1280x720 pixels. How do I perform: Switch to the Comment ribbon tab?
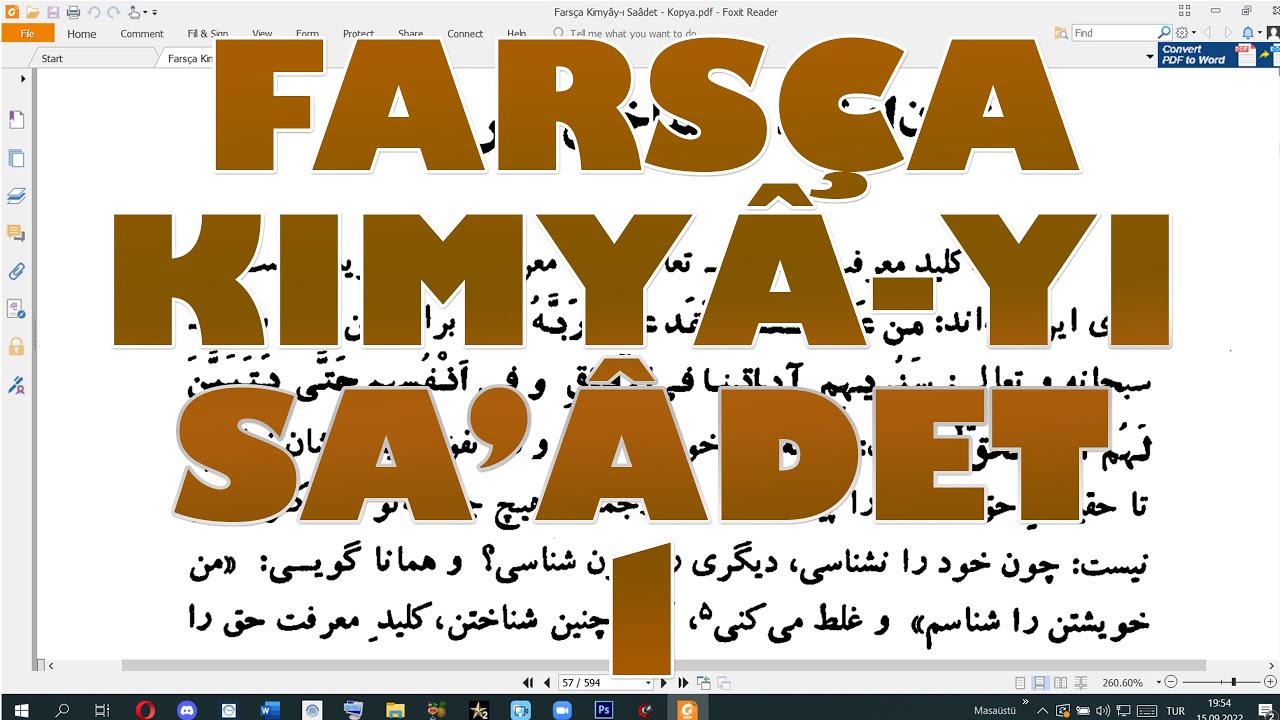coord(142,33)
